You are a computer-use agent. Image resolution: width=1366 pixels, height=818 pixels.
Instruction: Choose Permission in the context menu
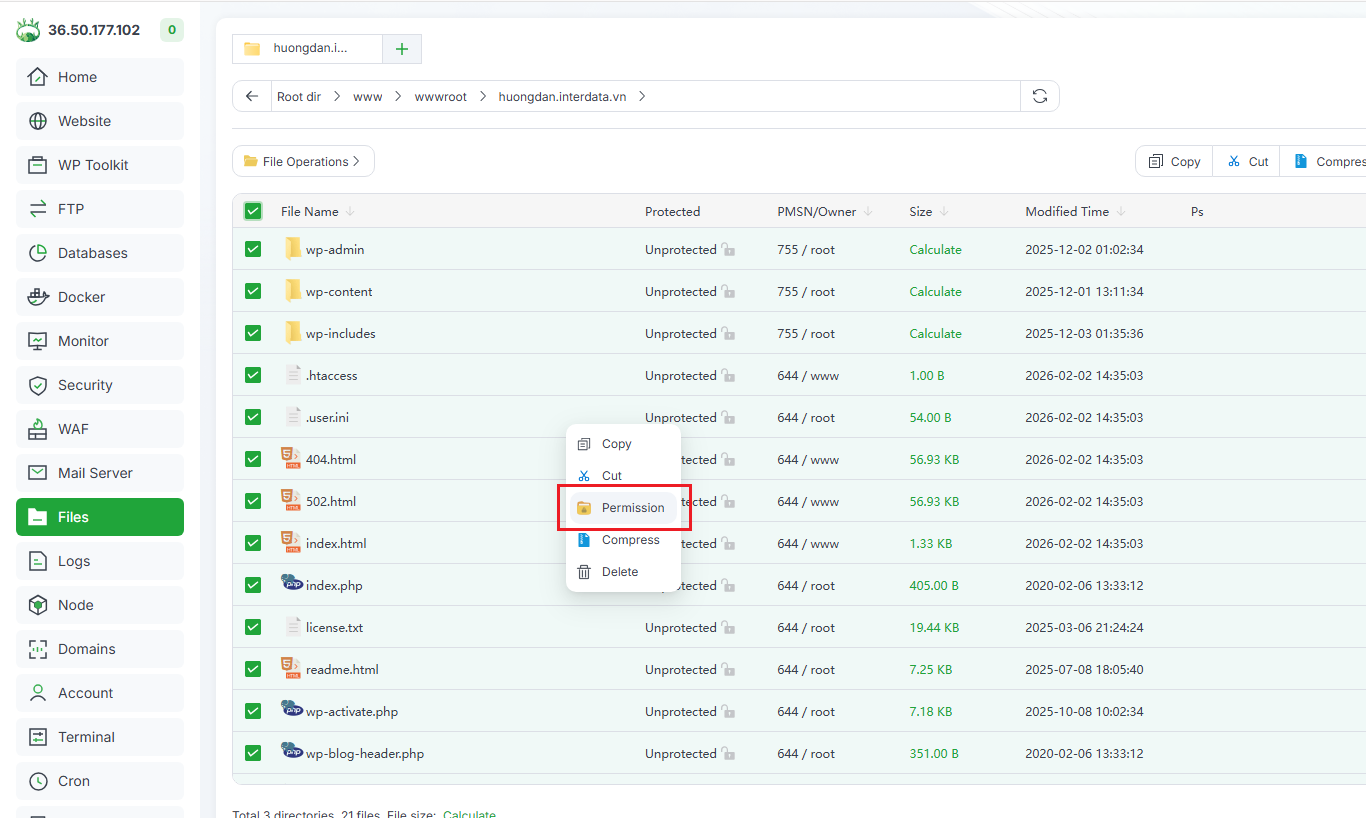(x=623, y=508)
